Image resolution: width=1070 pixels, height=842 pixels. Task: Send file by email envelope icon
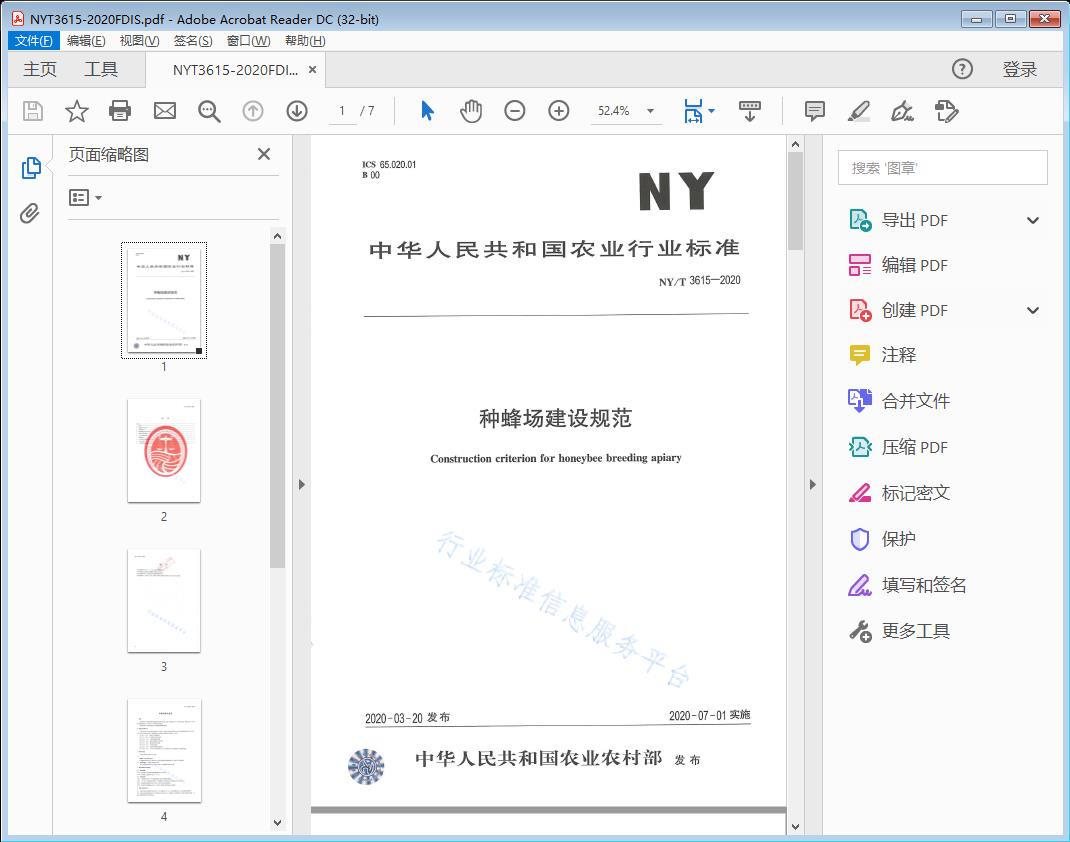pyautogui.click(x=165, y=111)
